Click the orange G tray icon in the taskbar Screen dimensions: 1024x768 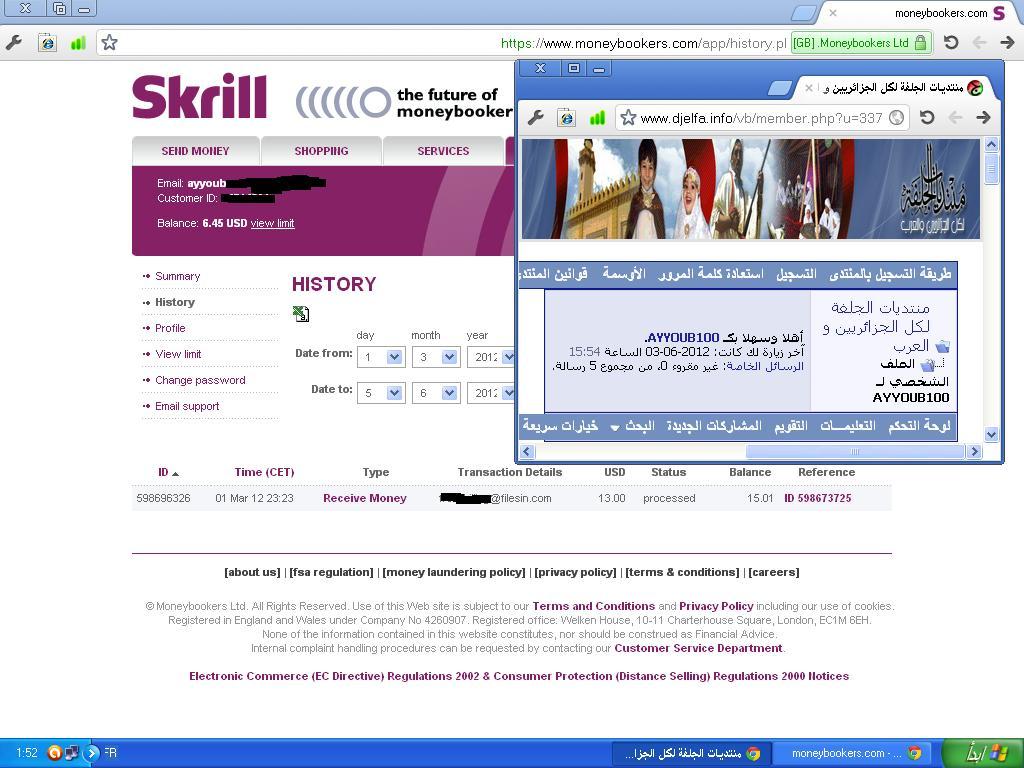[55, 753]
